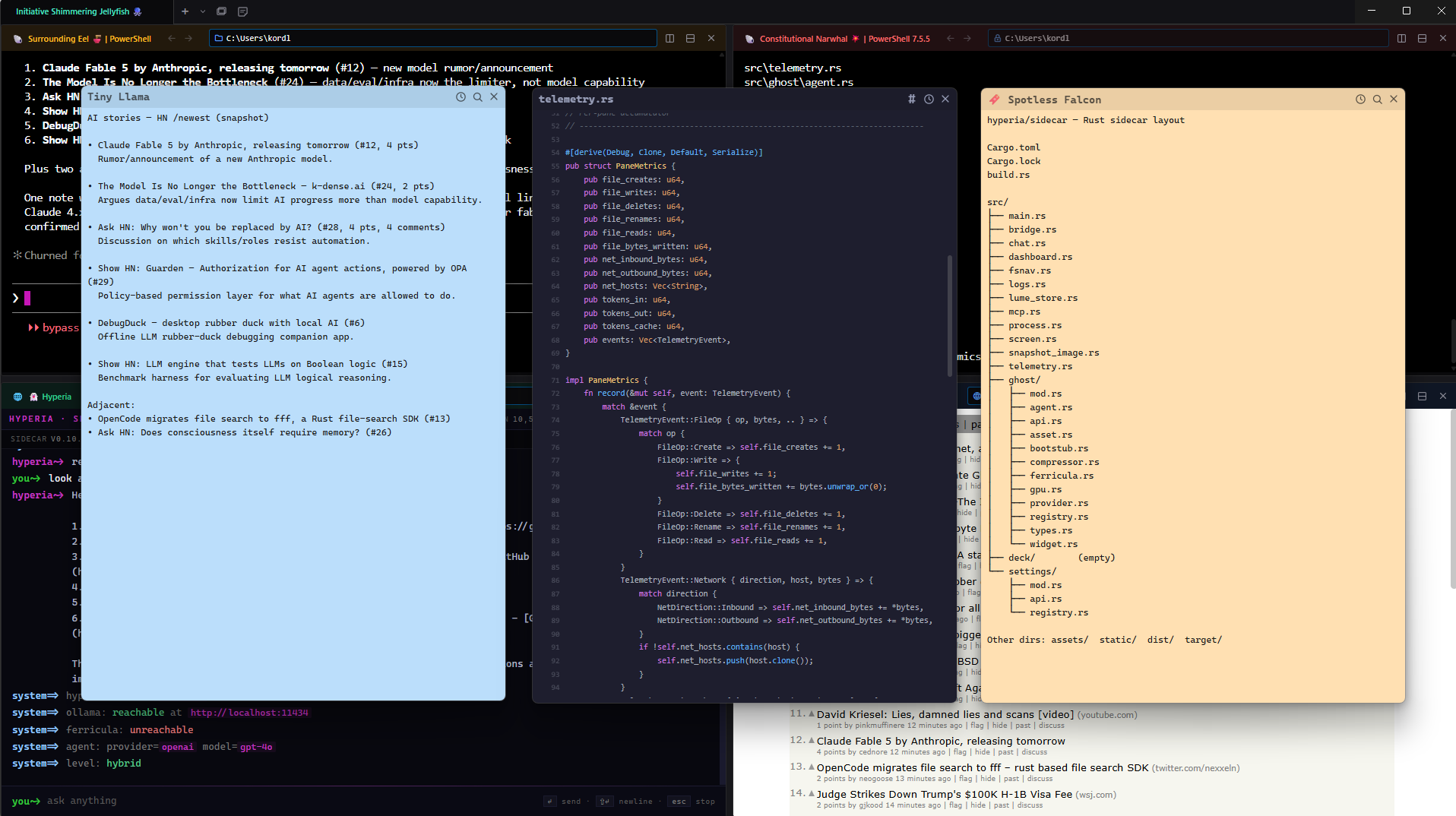
Task: Click the send hint button
Action: (x=563, y=801)
